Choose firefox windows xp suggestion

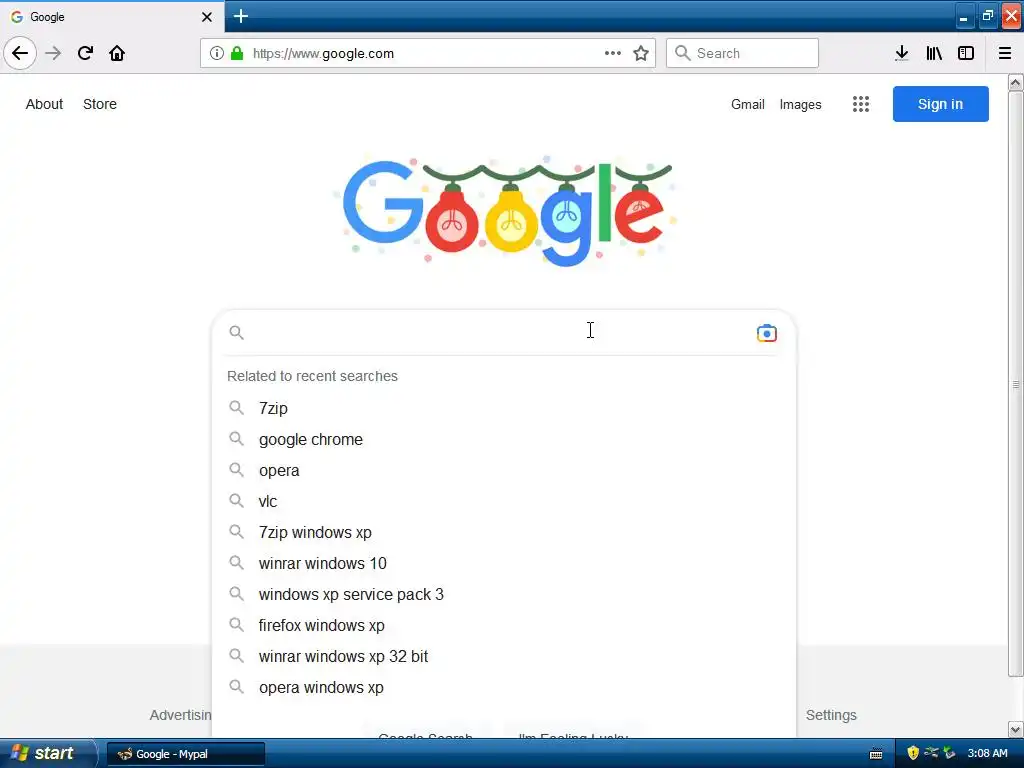tap(503, 625)
